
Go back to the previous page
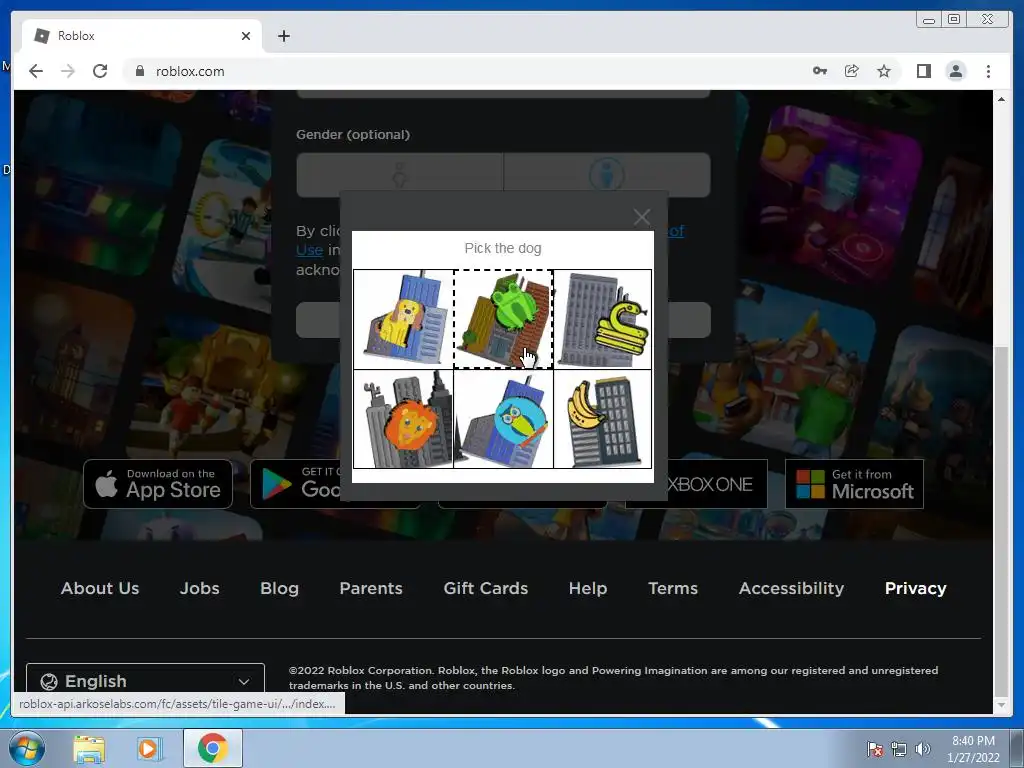(x=36, y=71)
